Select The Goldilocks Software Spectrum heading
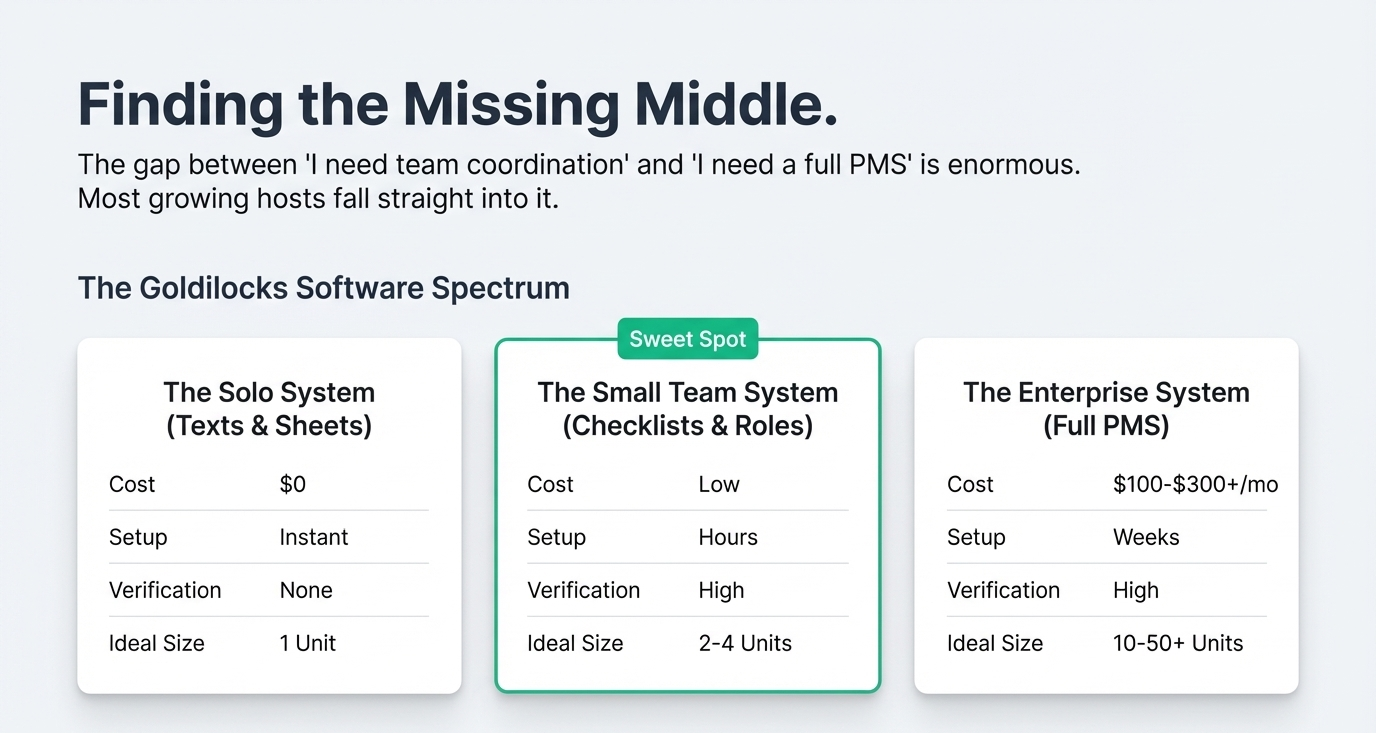The width and height of the screenshot is (1376, 733). click(323, 288)
